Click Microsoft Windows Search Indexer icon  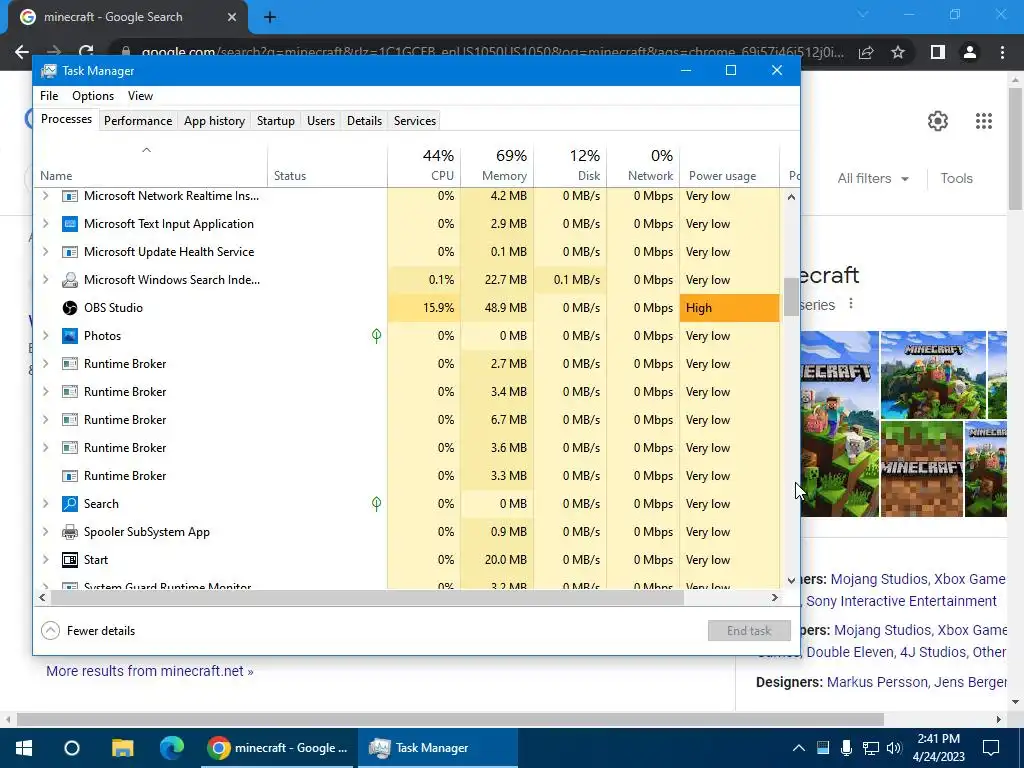coord(70,280)
